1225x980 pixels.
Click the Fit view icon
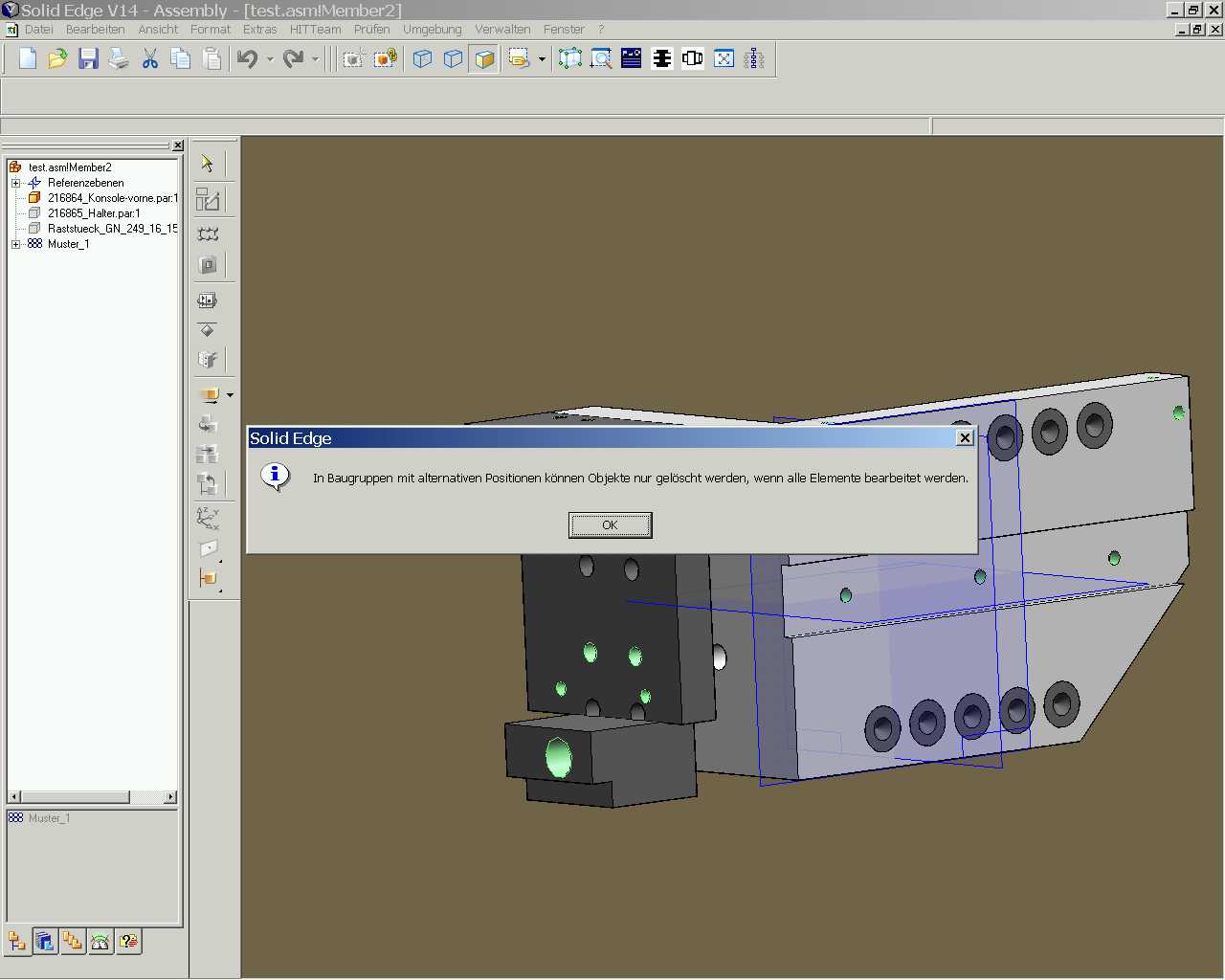(x=724, y=59)
